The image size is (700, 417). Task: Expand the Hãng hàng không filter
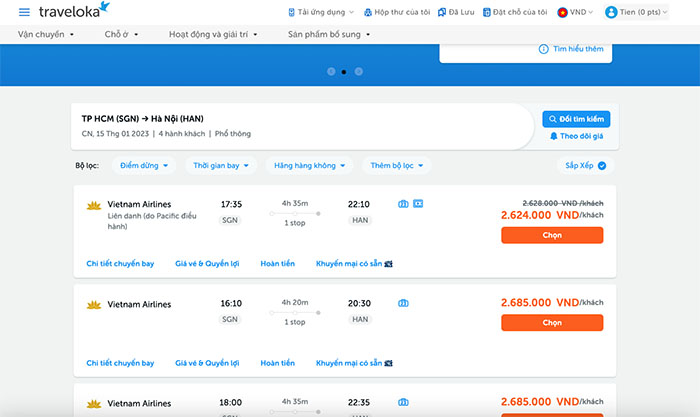(309, 166)
